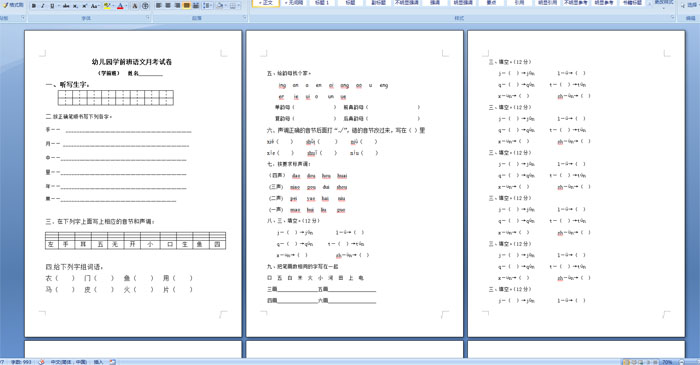Open the font color dropdown arrow

pyautogui.click(x=126, y=6)
